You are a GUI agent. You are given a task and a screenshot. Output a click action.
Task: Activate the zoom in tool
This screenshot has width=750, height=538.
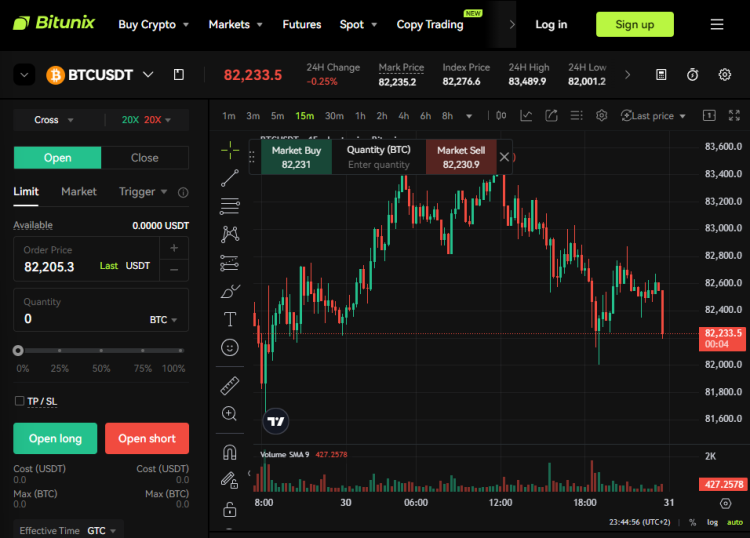tap(230, 413)
